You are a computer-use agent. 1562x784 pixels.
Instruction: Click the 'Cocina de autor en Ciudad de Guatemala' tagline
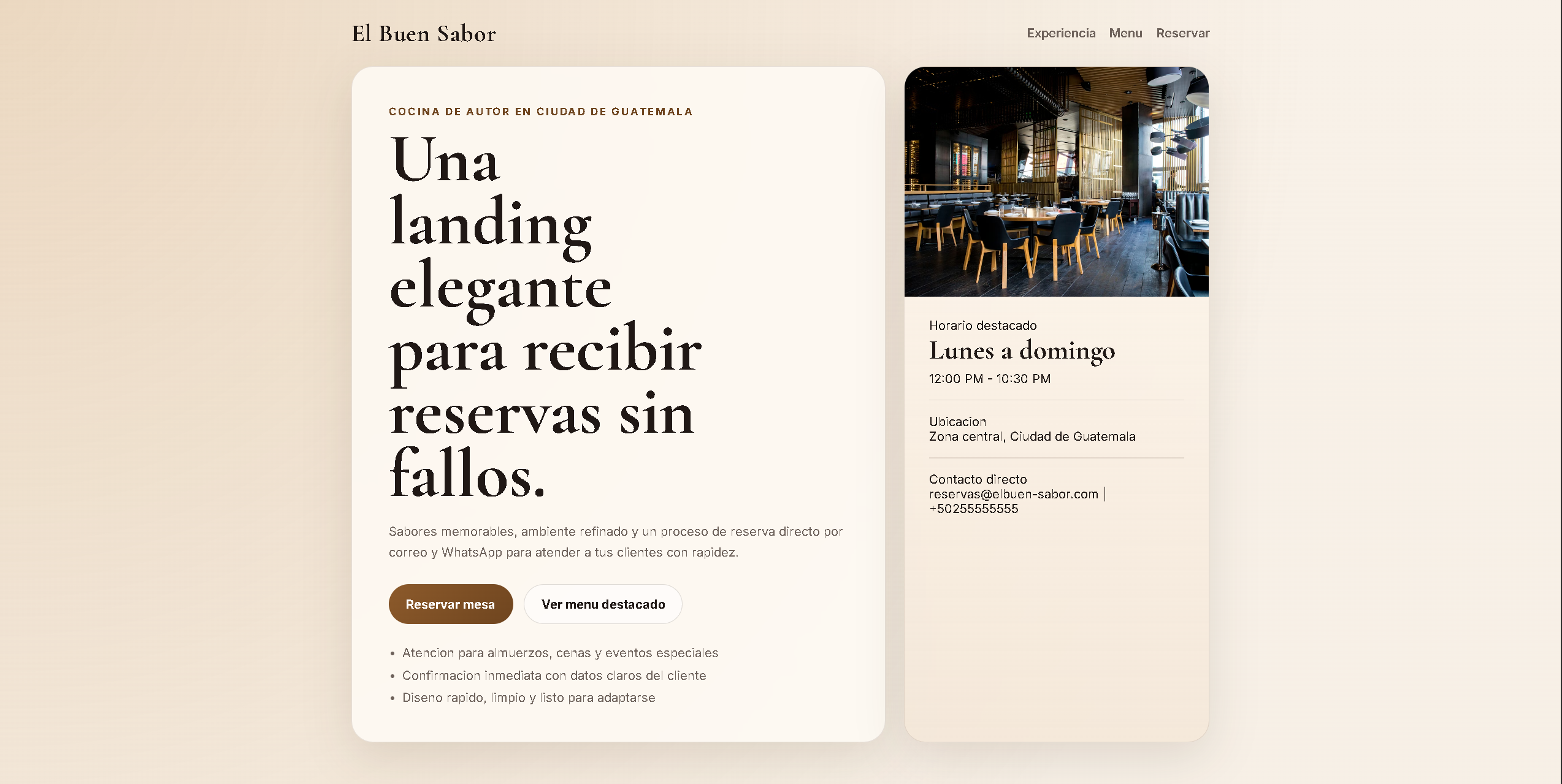pos(540,112)
